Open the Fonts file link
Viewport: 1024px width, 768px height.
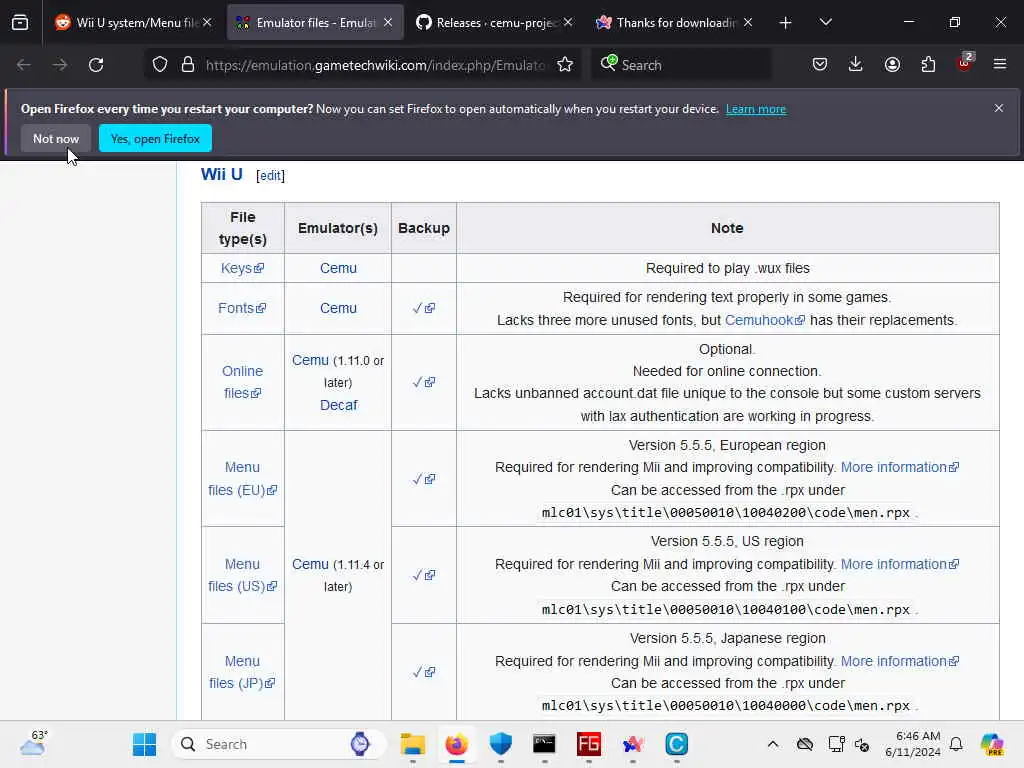pos(242,308)
